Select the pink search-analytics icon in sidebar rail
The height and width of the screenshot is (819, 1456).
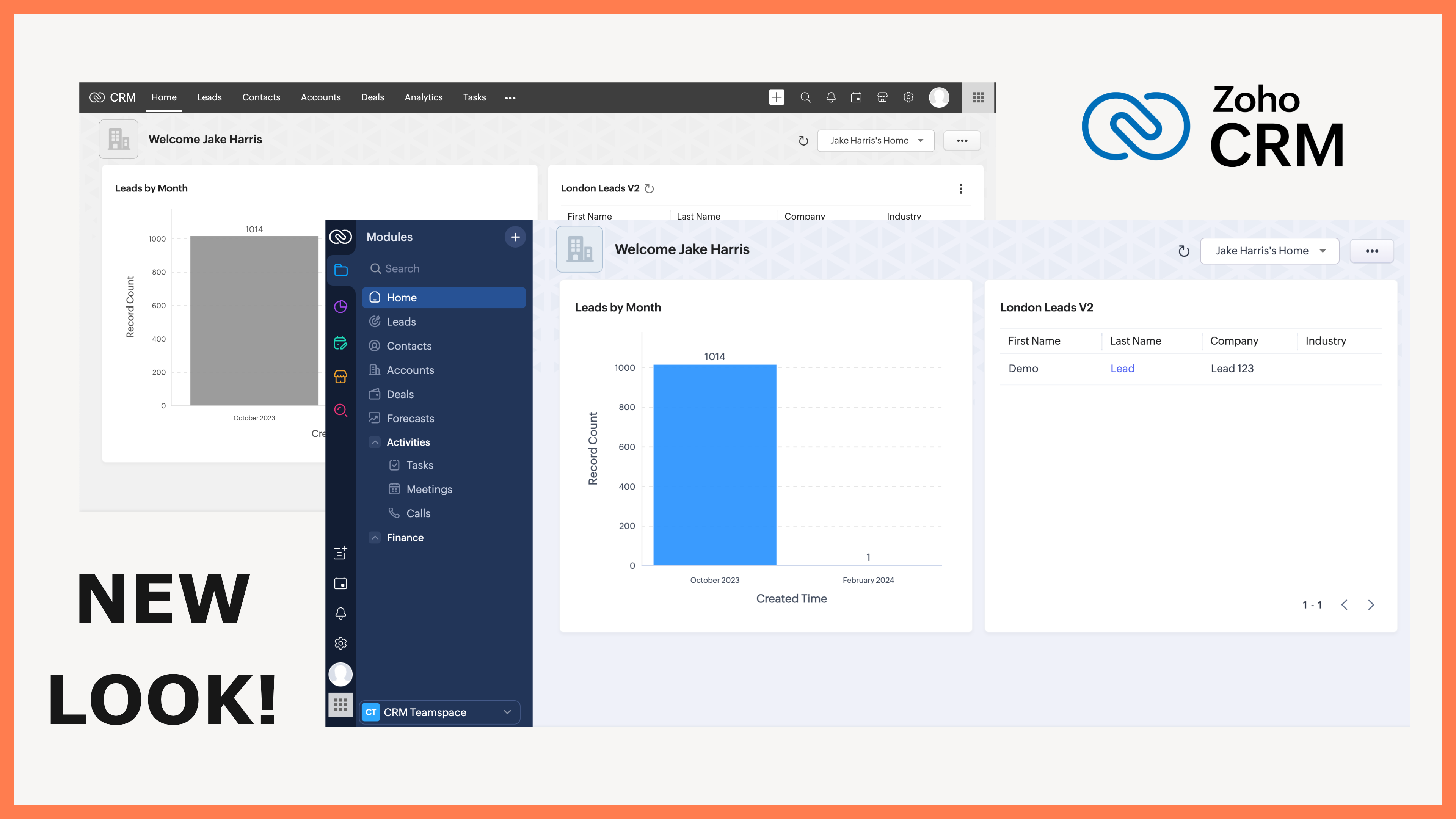340,410
